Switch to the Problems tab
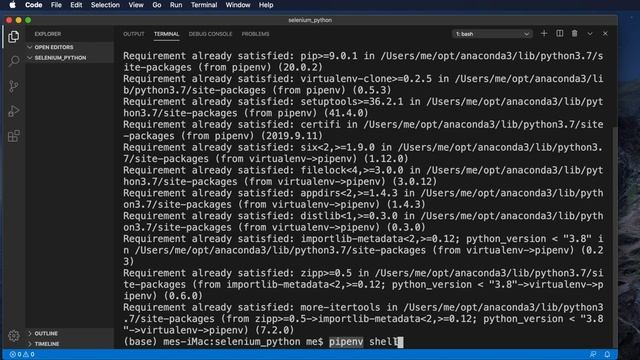This screenshot has width=640, height=360. tap(256, 34)
